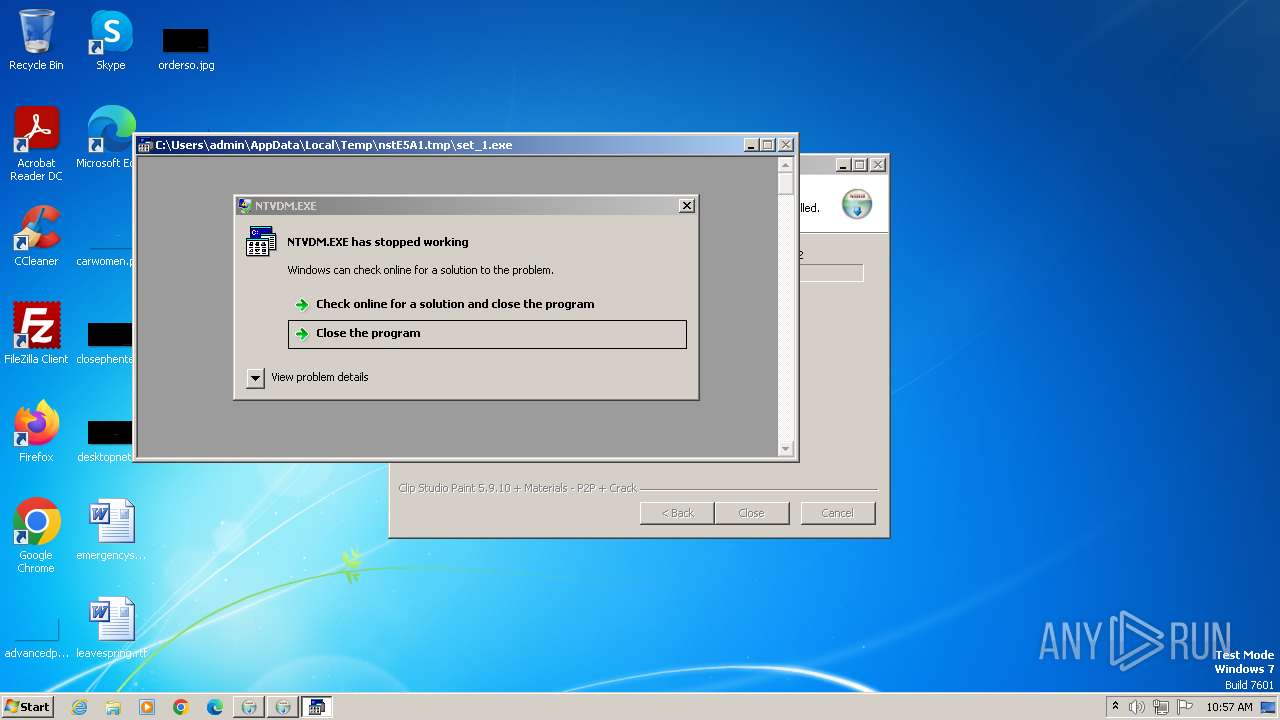This screenshot has width=1280, height=720.
Task: Launch Firefox from the desktop
Action: [x=36, y=432]
